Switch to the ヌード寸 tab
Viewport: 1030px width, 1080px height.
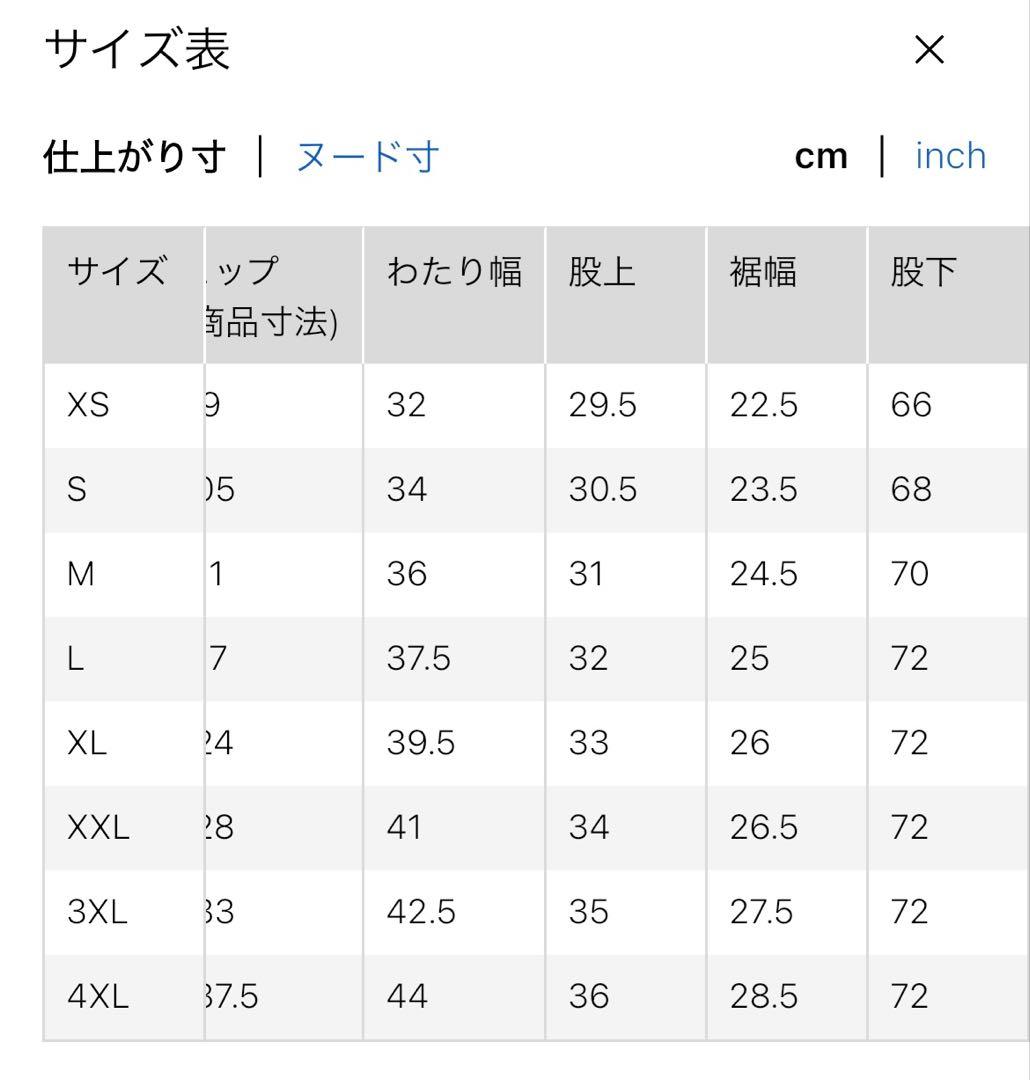(x=367, y=156)
